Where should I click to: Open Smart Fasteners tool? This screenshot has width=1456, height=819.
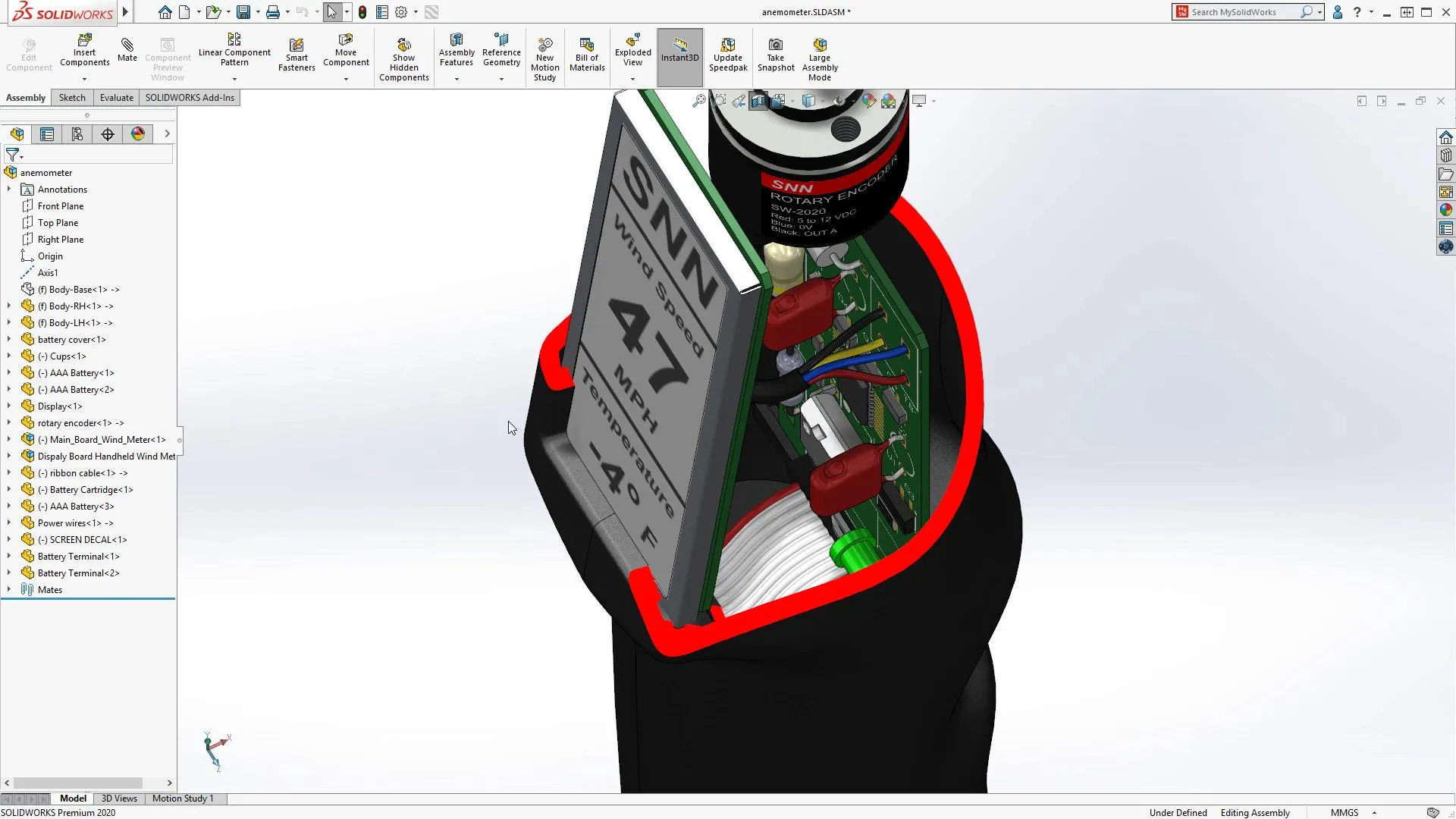pyautogui.click(x=297, y=55)
